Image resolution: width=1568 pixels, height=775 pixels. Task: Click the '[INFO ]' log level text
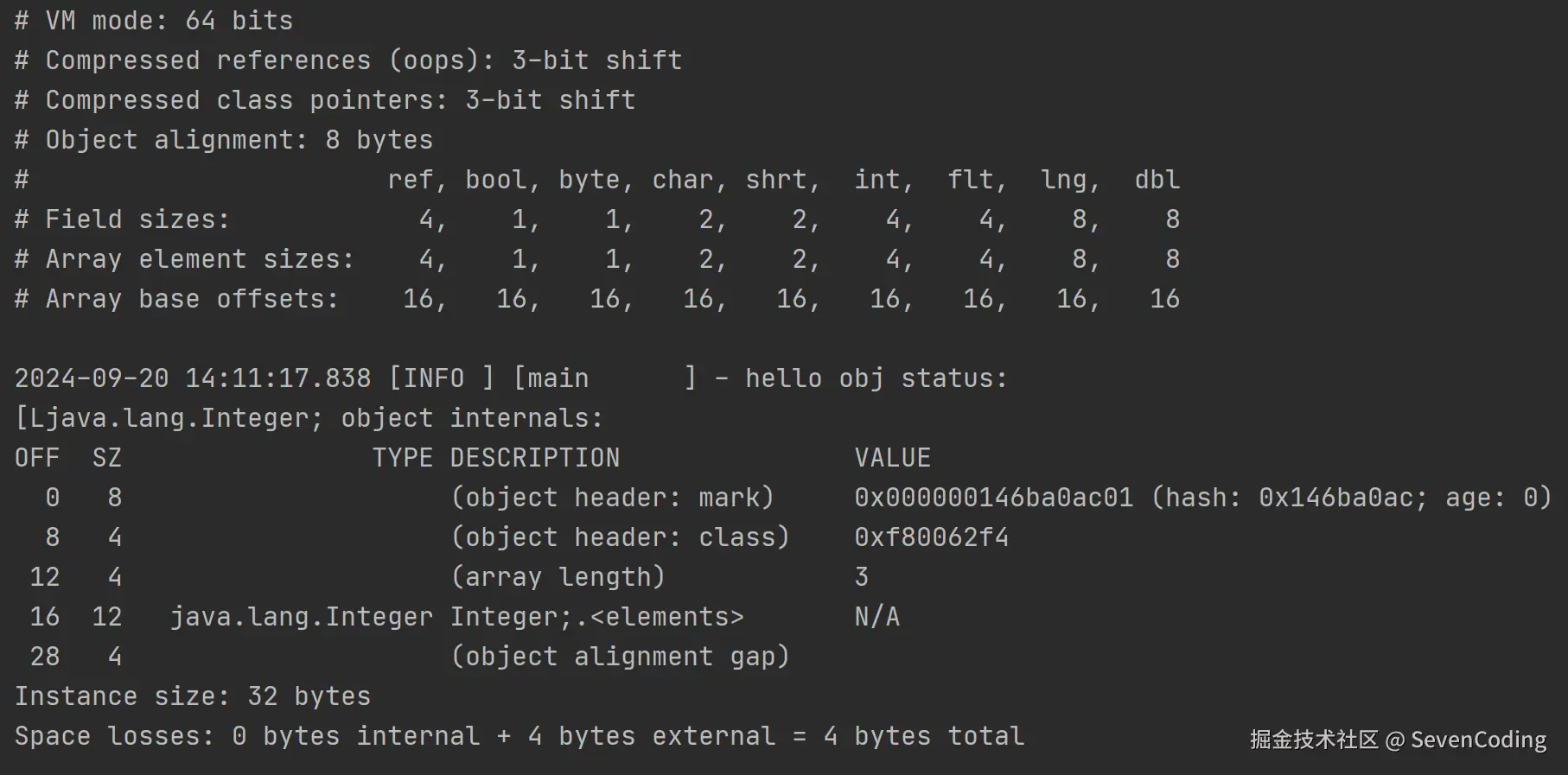coord(441,378)
